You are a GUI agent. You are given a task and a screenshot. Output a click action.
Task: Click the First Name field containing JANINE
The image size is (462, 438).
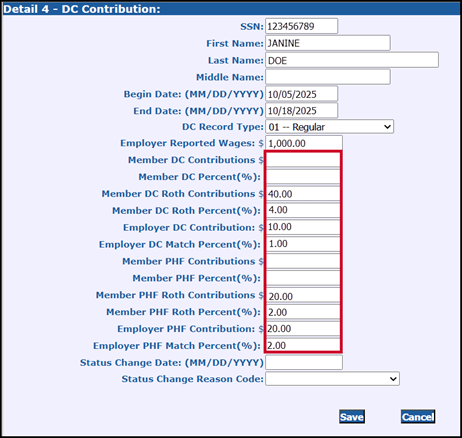pyautogui.click(x=328, y=43)
